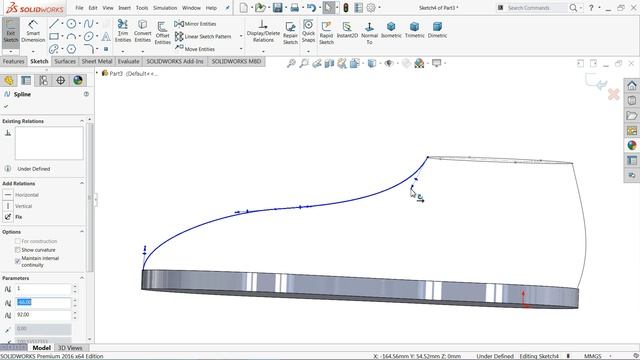Open the Insert menu
The width and height of the screenshot is (640, 360).
[x=124, y=8]
